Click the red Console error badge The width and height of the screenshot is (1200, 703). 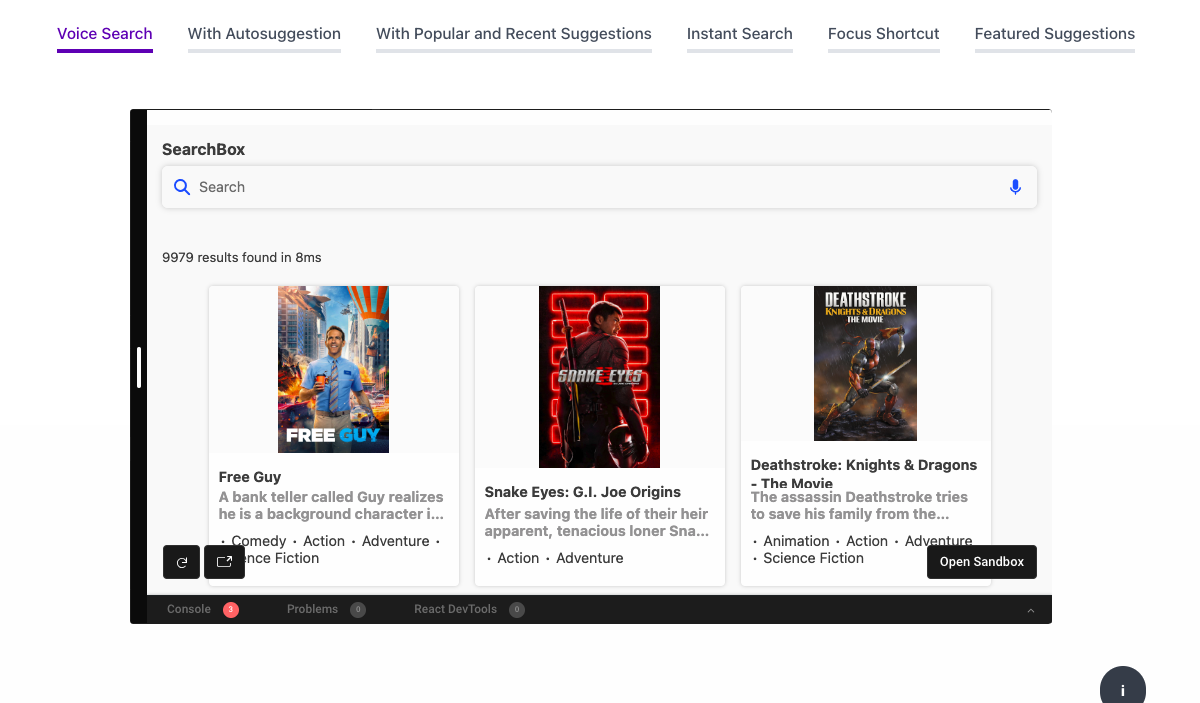click(230, 609)
